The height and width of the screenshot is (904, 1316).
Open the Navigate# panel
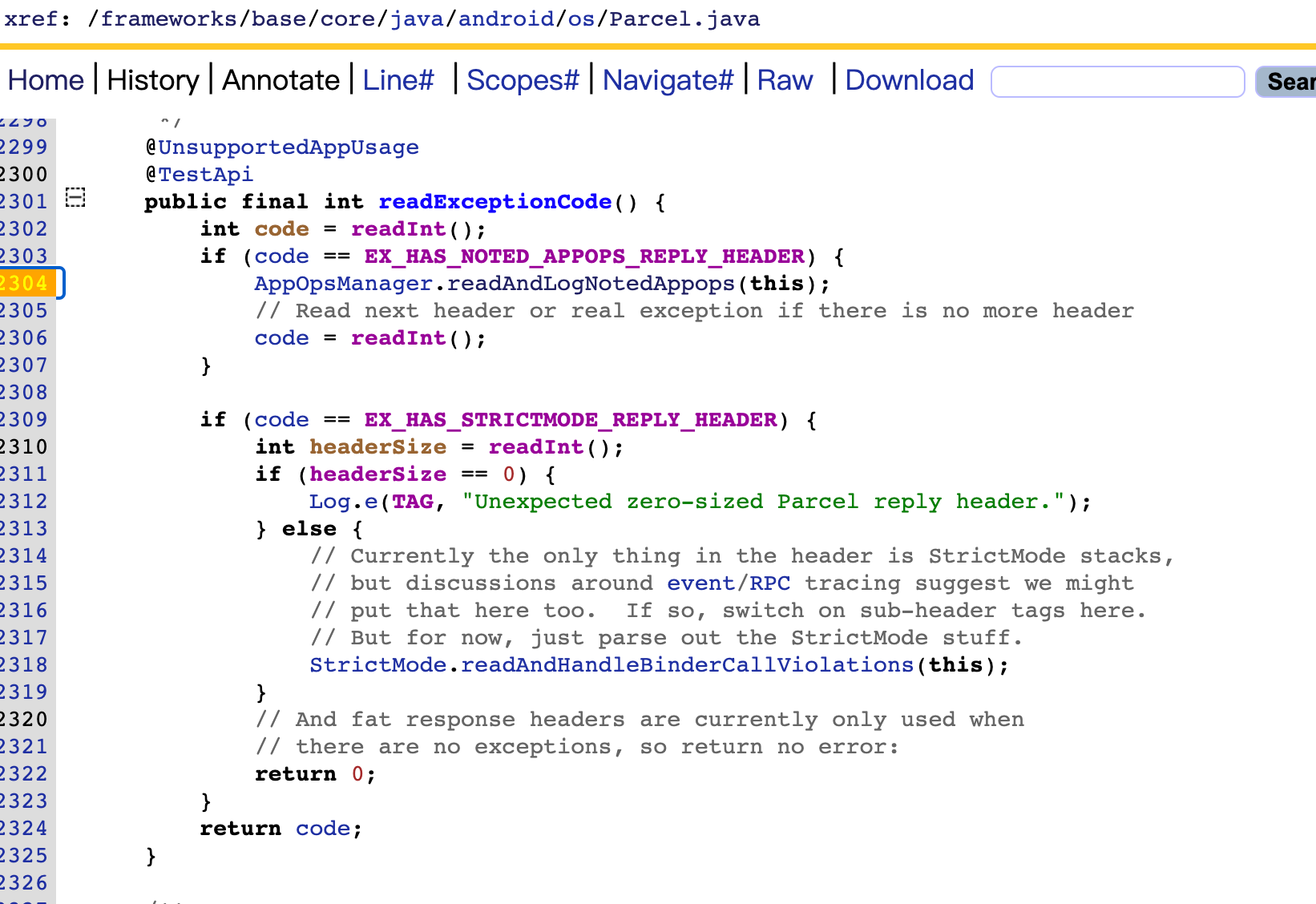tap(668, 79)
